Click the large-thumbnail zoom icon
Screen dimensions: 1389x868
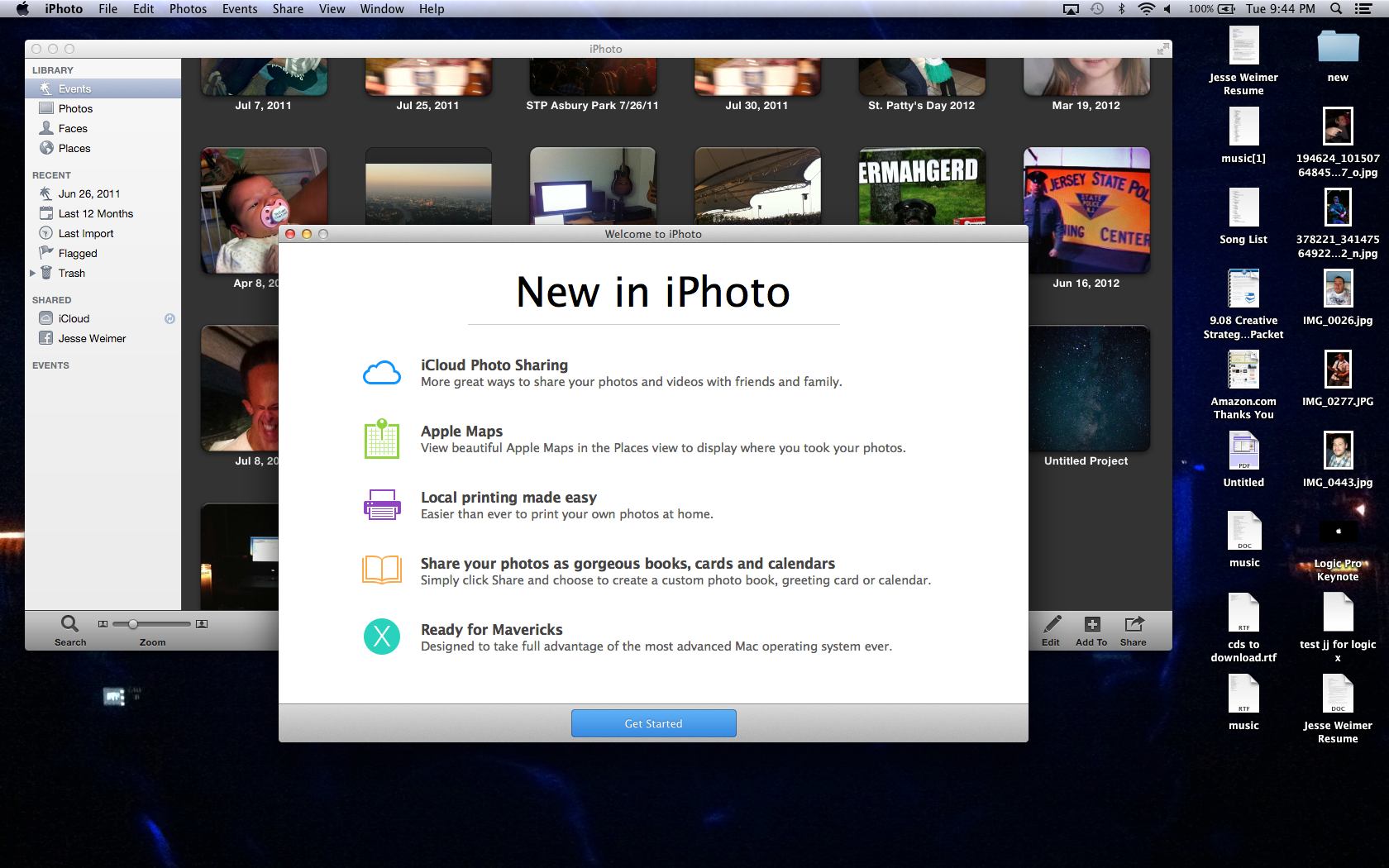[201, 624]
